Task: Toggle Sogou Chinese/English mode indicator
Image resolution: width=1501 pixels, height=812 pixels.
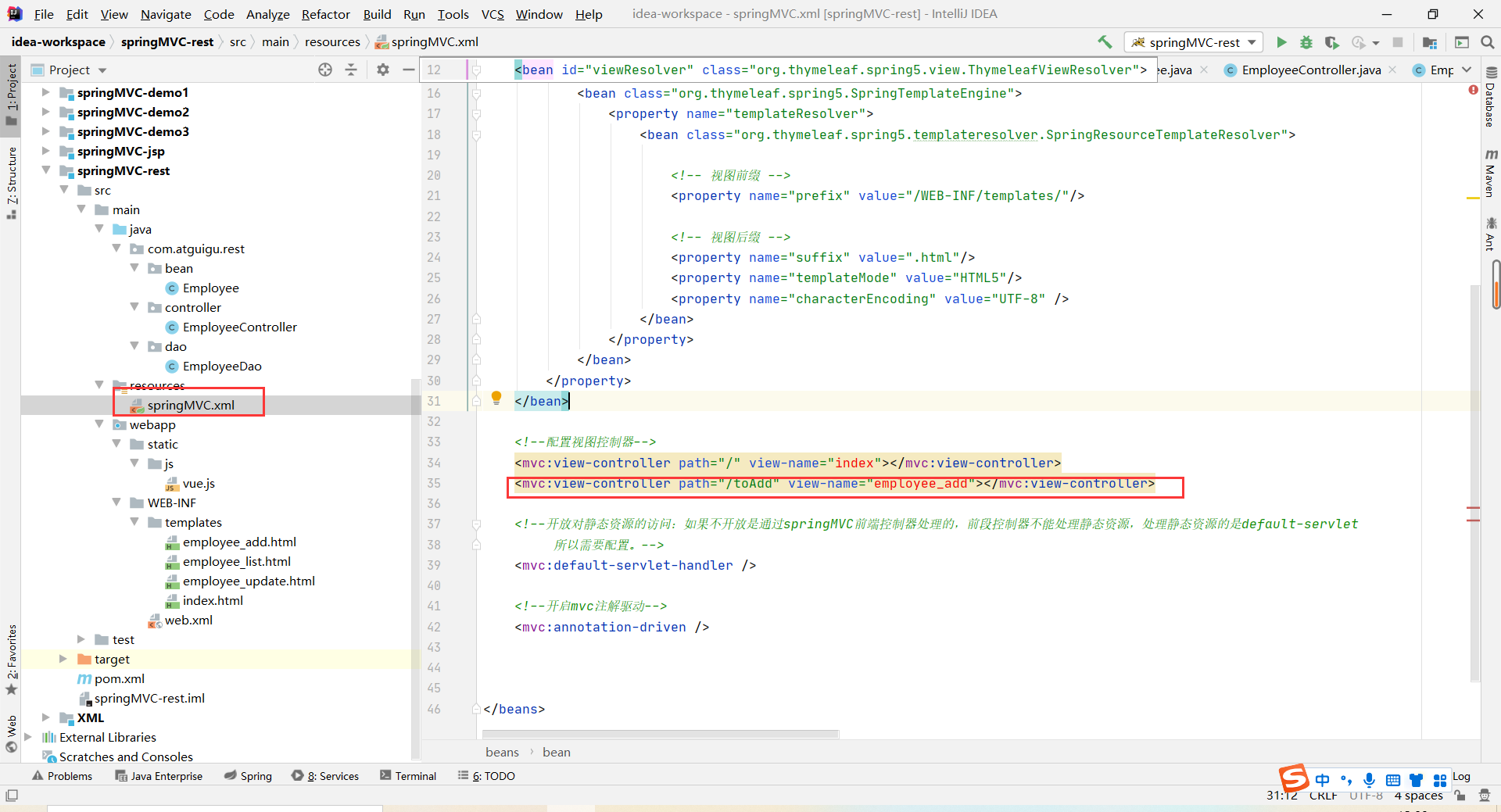Action: (x=1322, y=780)
